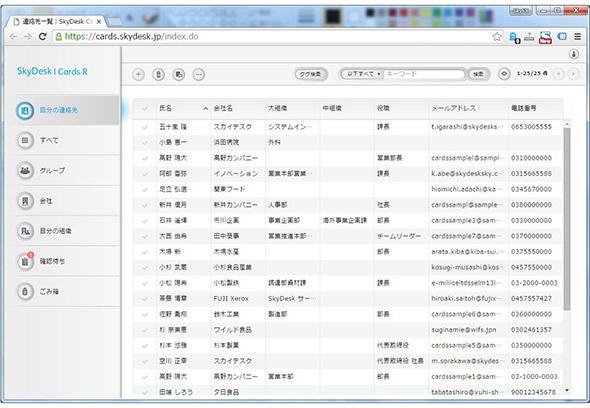Click the add contact plus icon

tap(138, 75)
